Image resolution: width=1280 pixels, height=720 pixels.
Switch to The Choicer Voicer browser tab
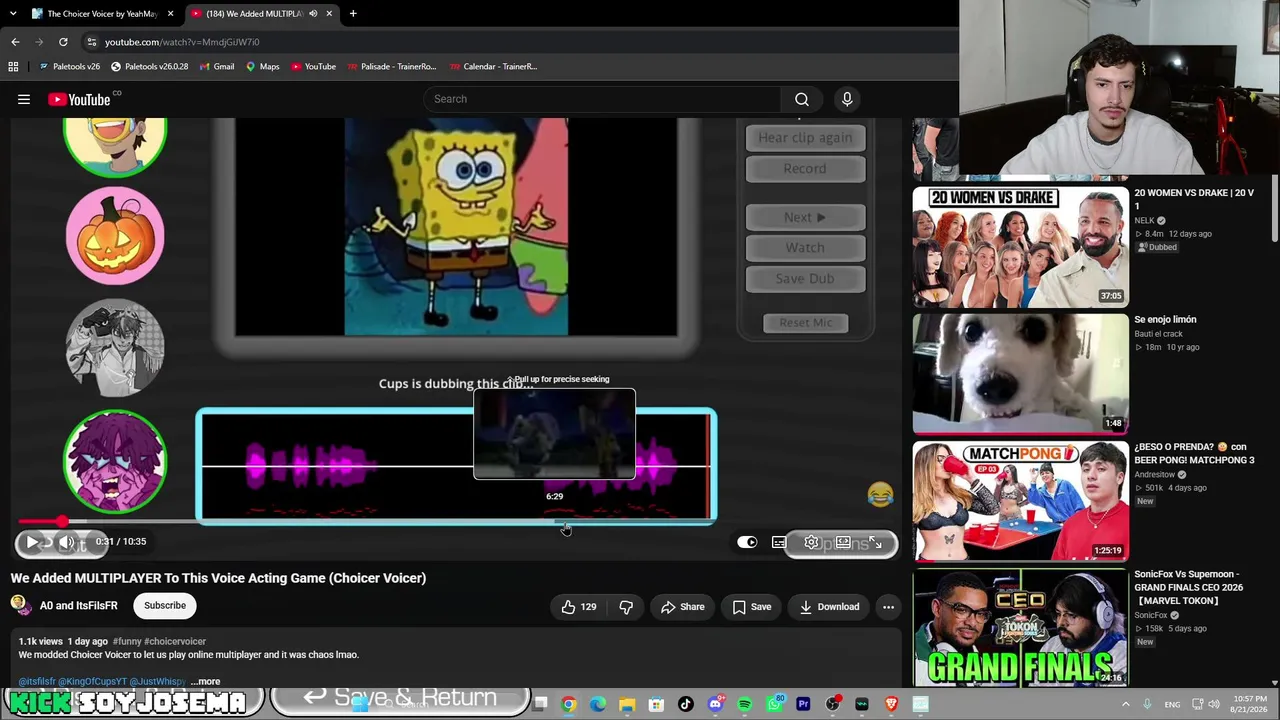click(x=102, y=14)
